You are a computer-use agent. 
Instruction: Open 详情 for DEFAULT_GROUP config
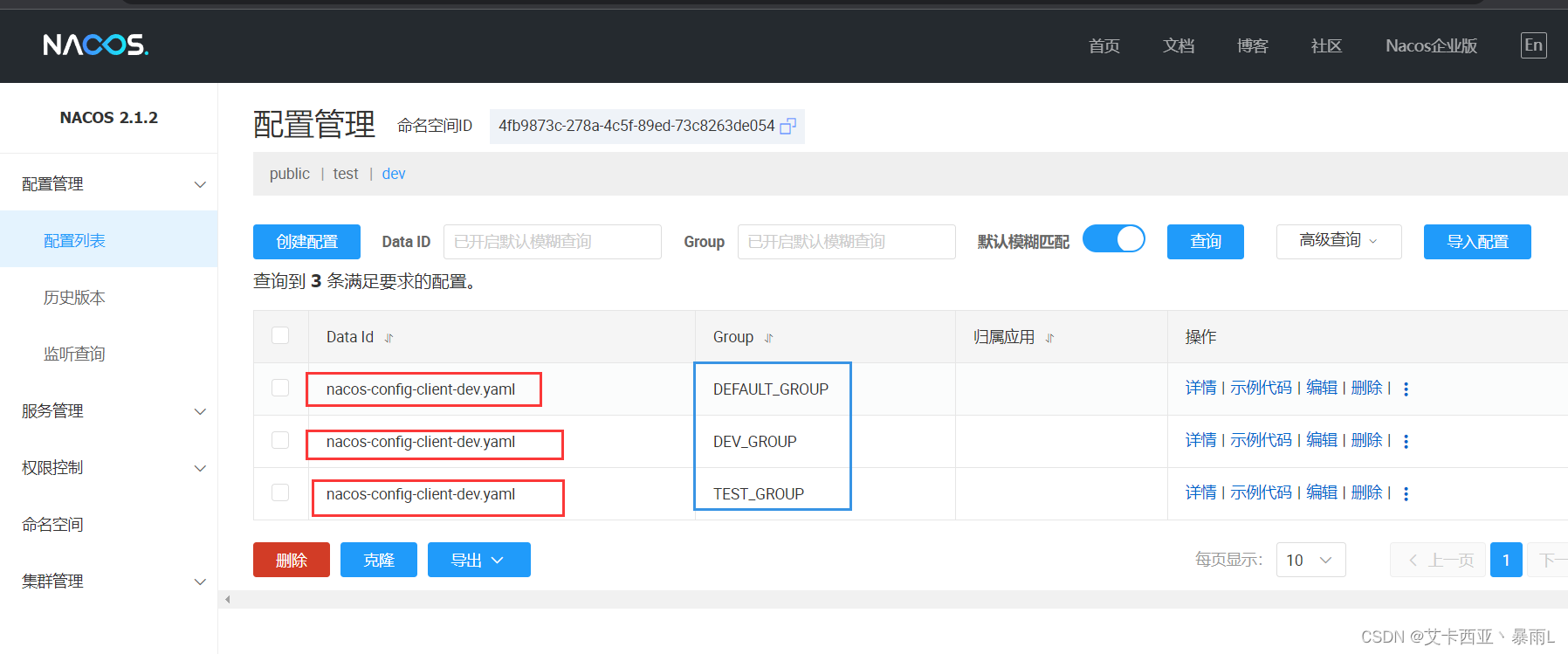1200,388
